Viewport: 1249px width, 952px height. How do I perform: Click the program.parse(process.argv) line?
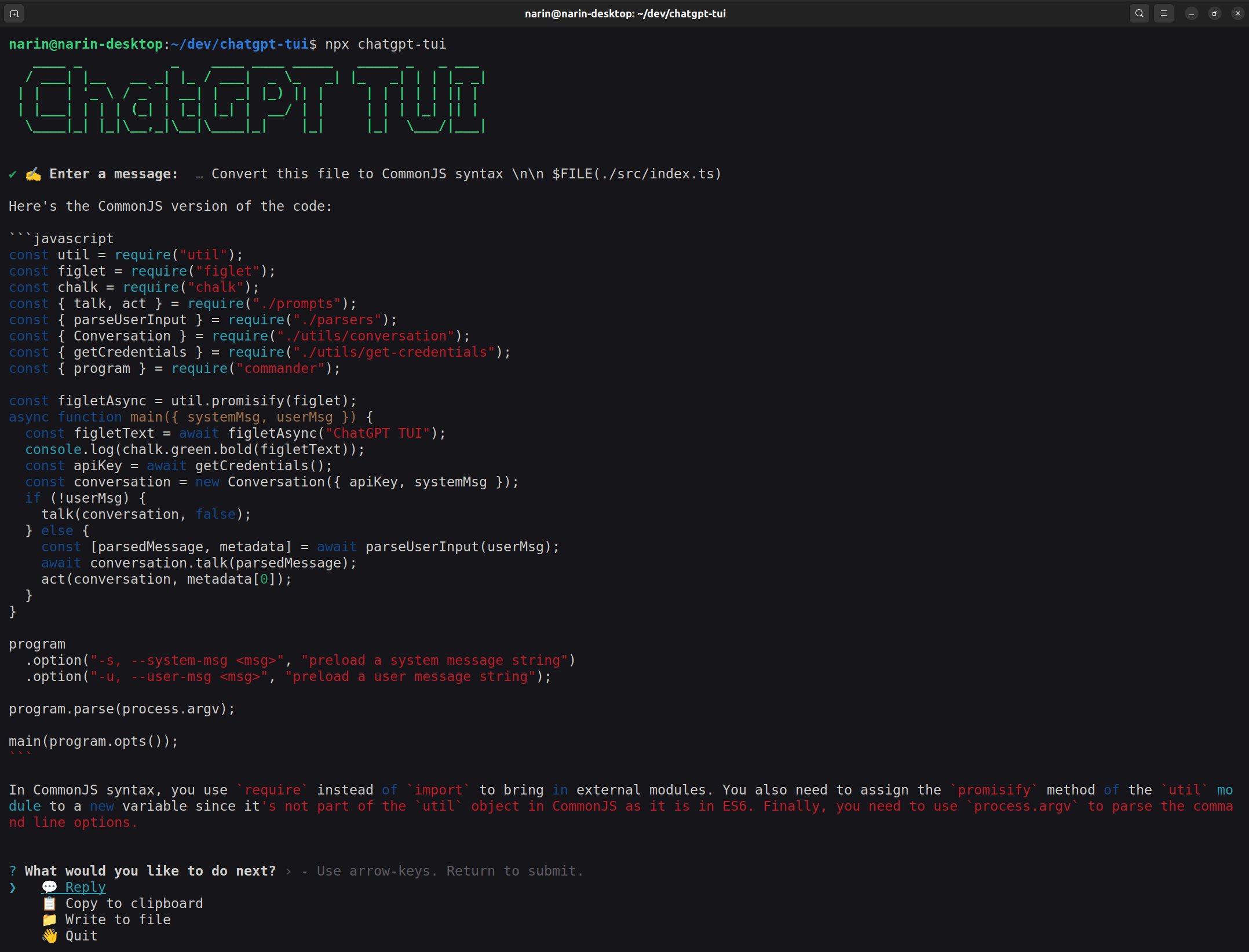pyautogui.click(x=122, y=709)
